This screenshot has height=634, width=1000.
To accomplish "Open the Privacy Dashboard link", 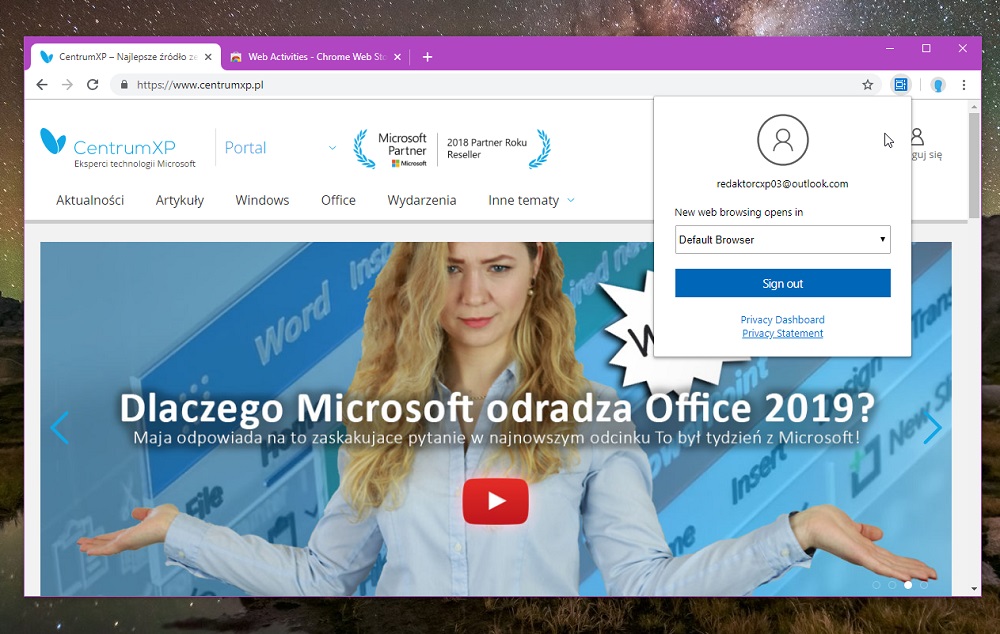I will (x=783, y=320).
